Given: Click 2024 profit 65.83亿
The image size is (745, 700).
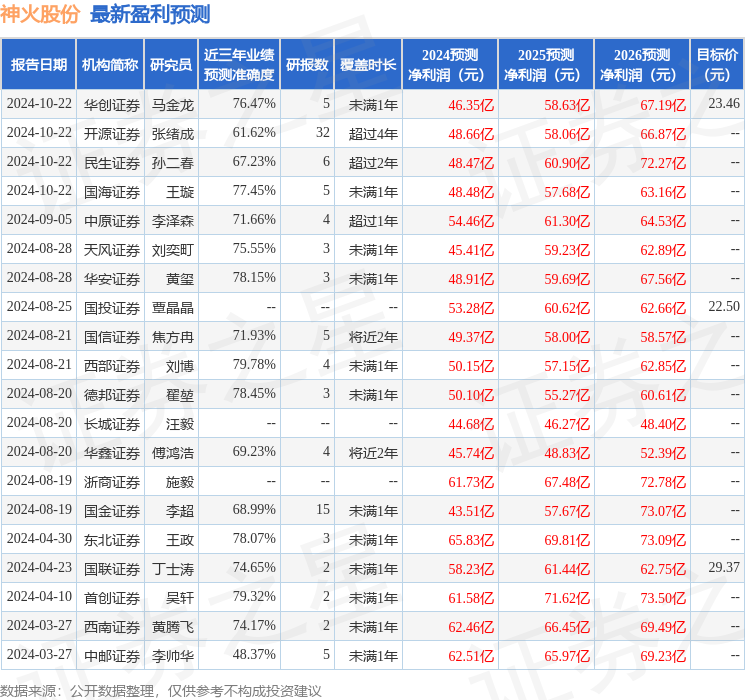Looking at the screenshot, I should 471,539.
